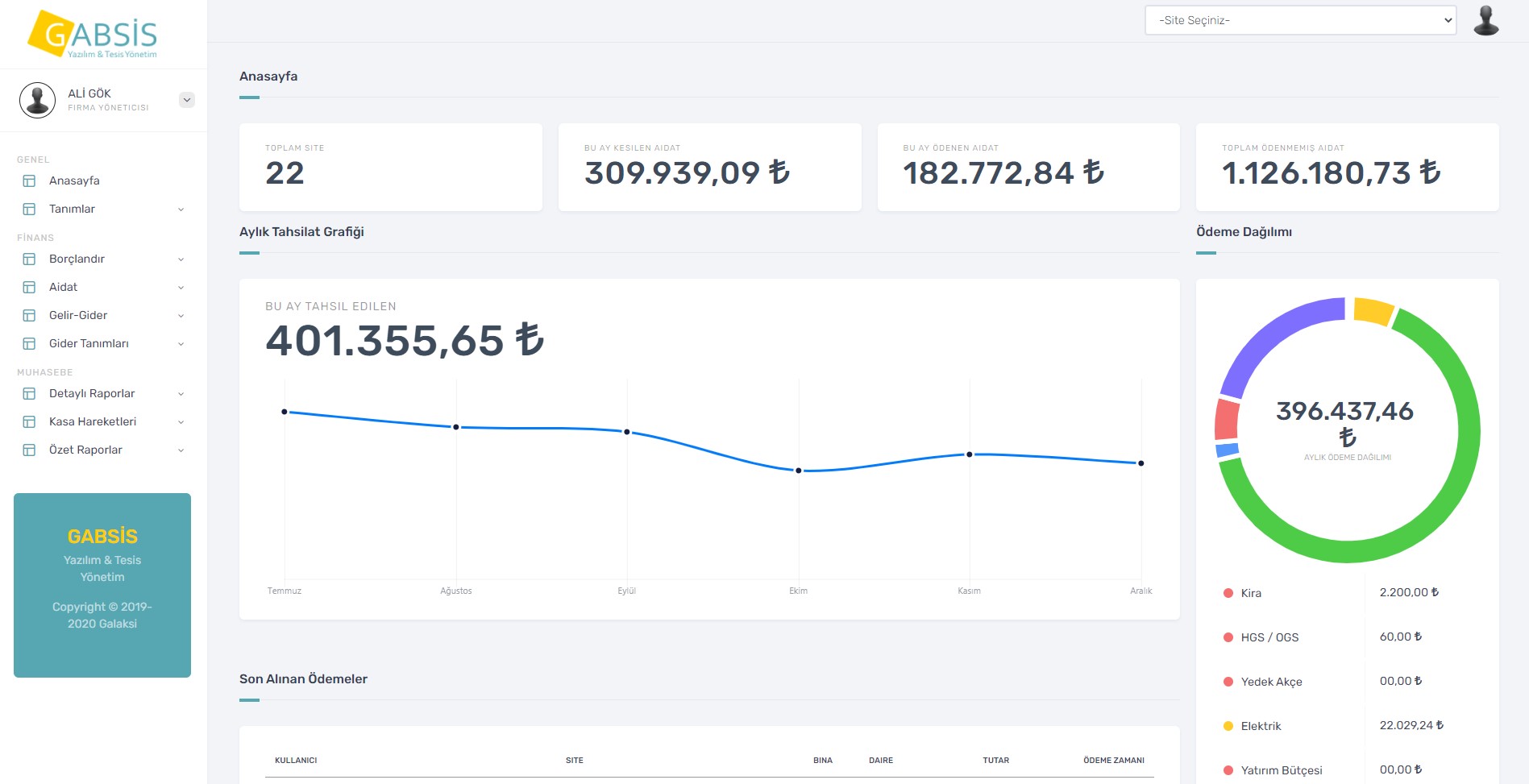Image resolution: width=1529 pixels, height=784 pixels.
Task: Open the user avatar at top right
Action: [x=1485, y=21]
